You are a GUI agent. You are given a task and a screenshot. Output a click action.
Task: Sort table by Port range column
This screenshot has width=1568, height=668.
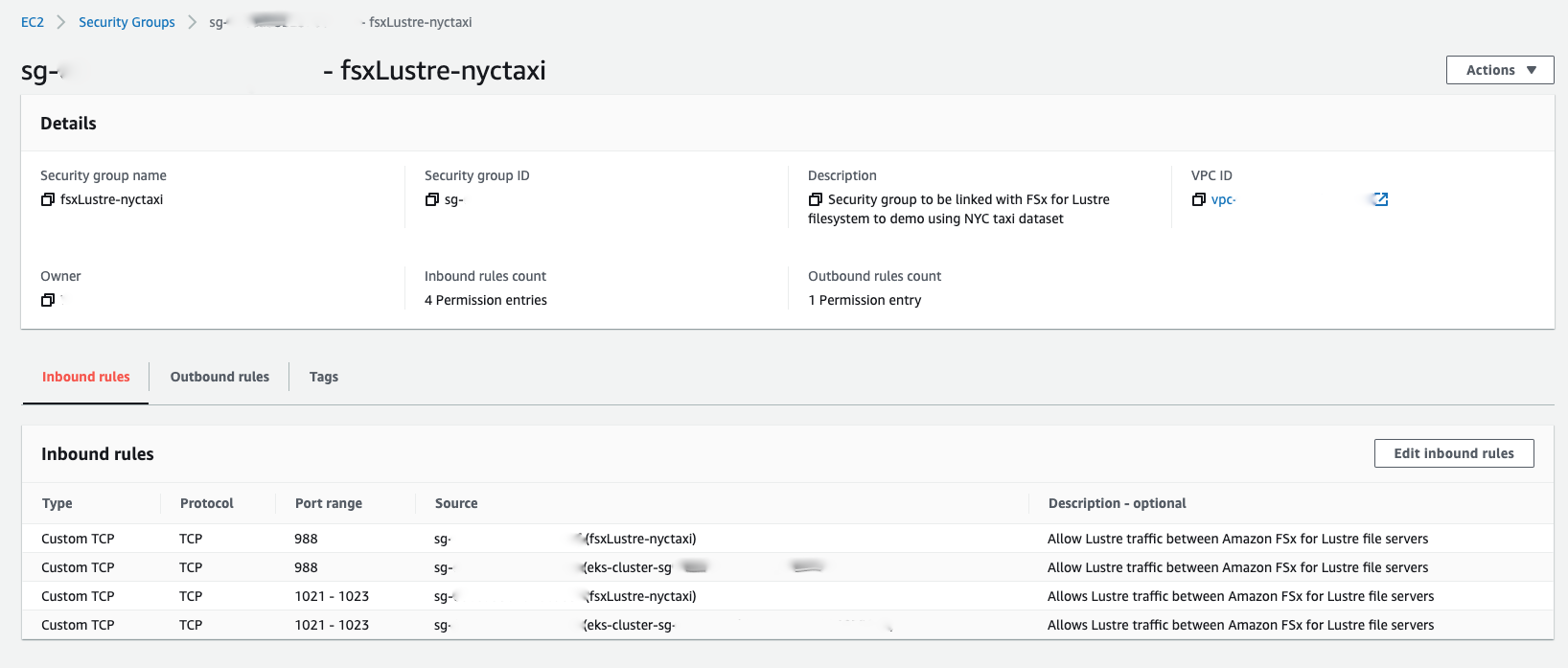point(328,503)
